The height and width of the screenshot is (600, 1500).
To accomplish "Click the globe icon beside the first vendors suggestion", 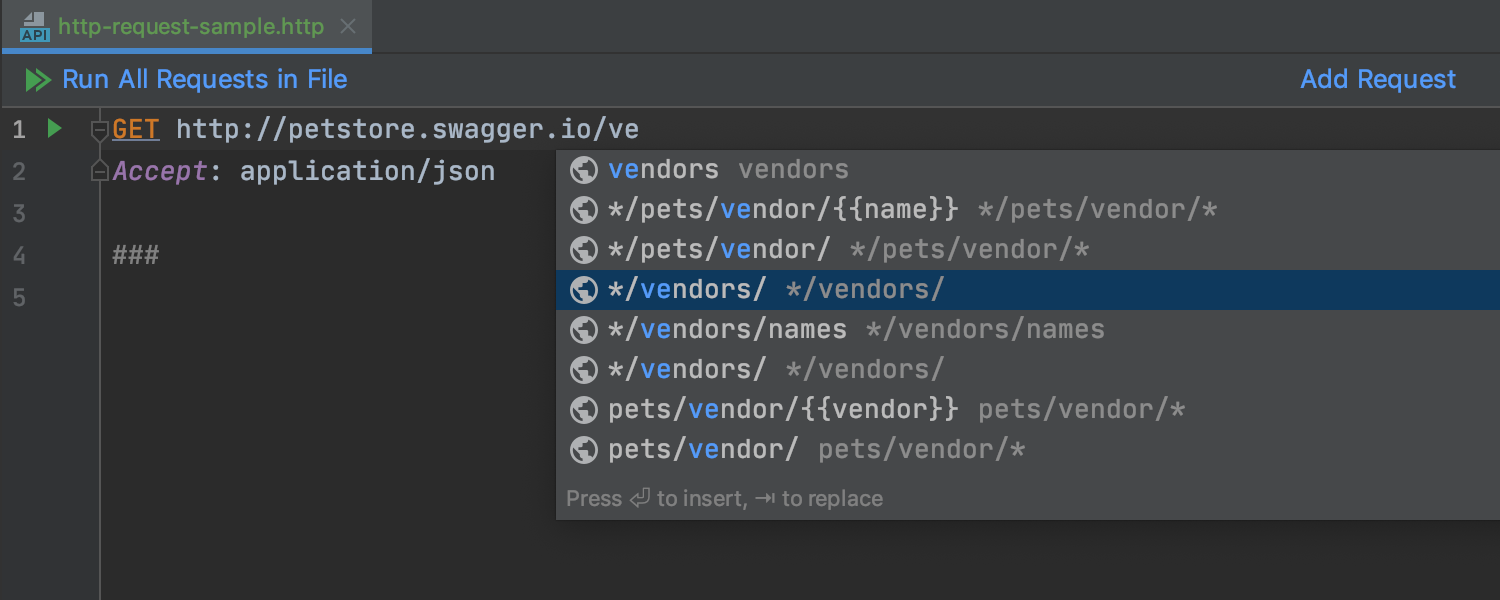I will [584, 170].
